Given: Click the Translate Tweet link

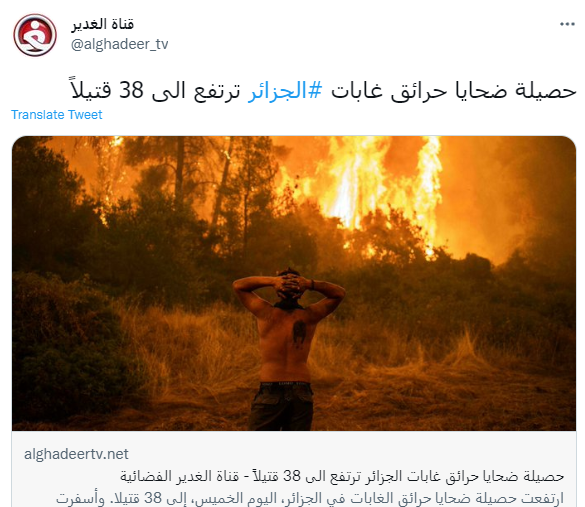Looking at the screenshot, I should 56,115.
